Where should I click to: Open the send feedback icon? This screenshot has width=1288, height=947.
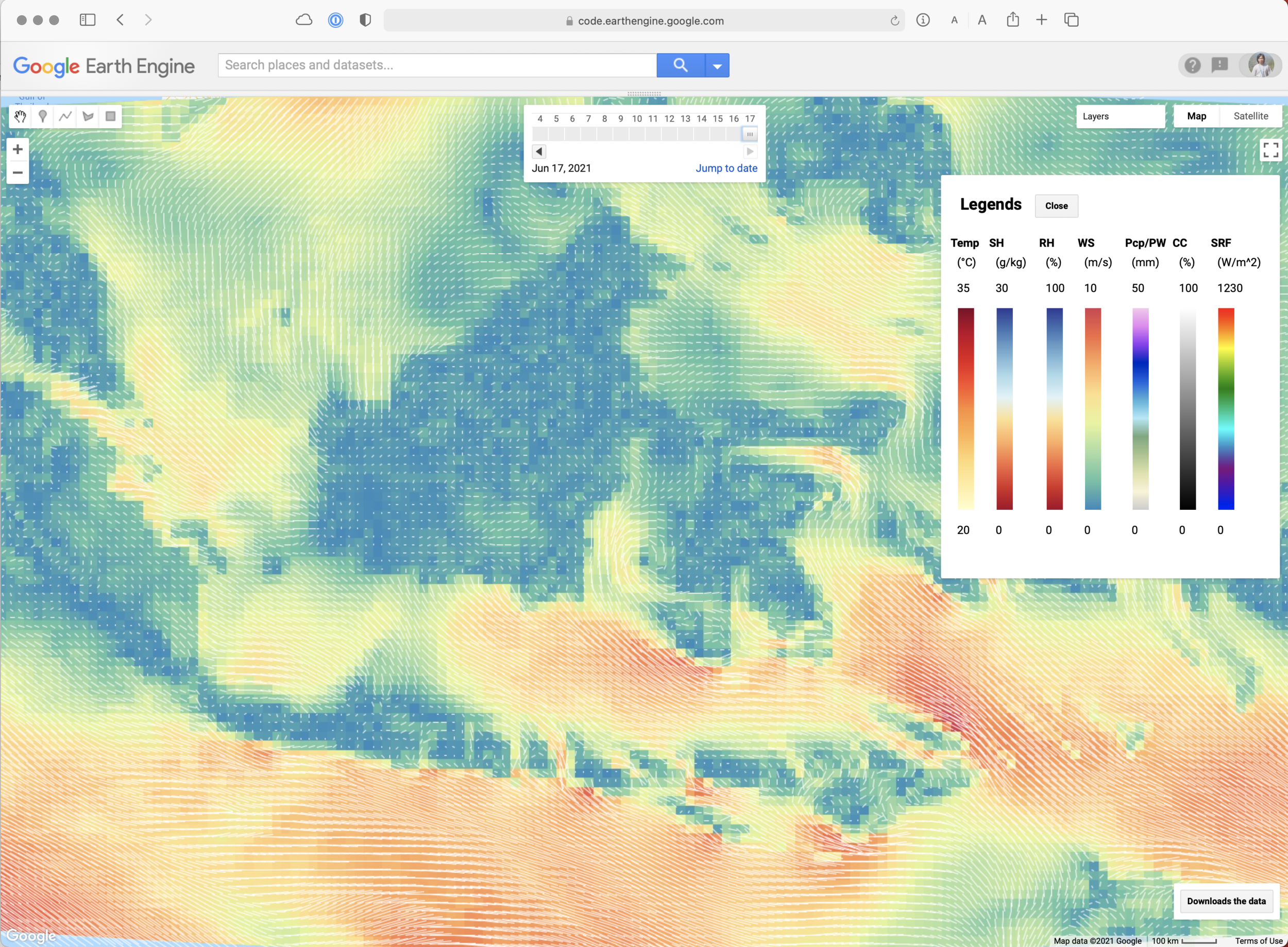(1220, 65)
